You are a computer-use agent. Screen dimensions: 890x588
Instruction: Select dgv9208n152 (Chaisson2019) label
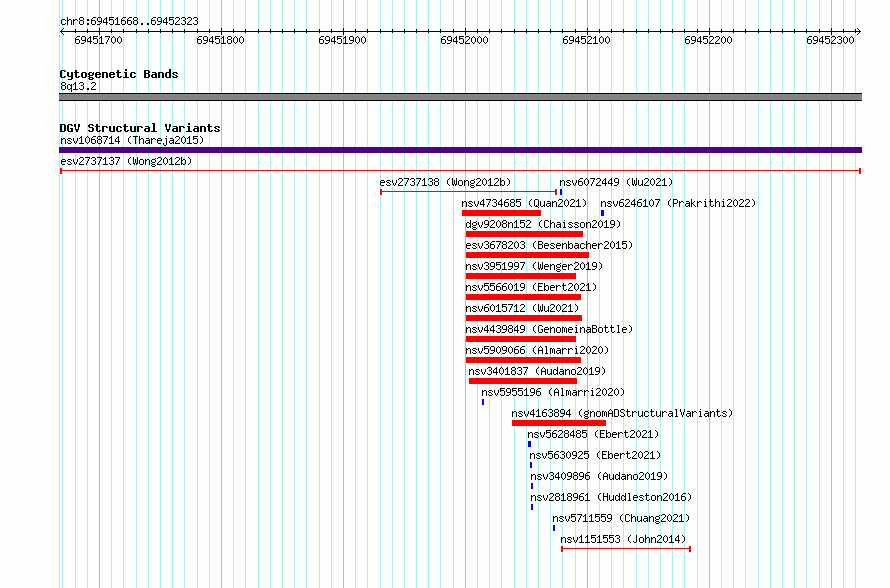(x=543, y=224)
